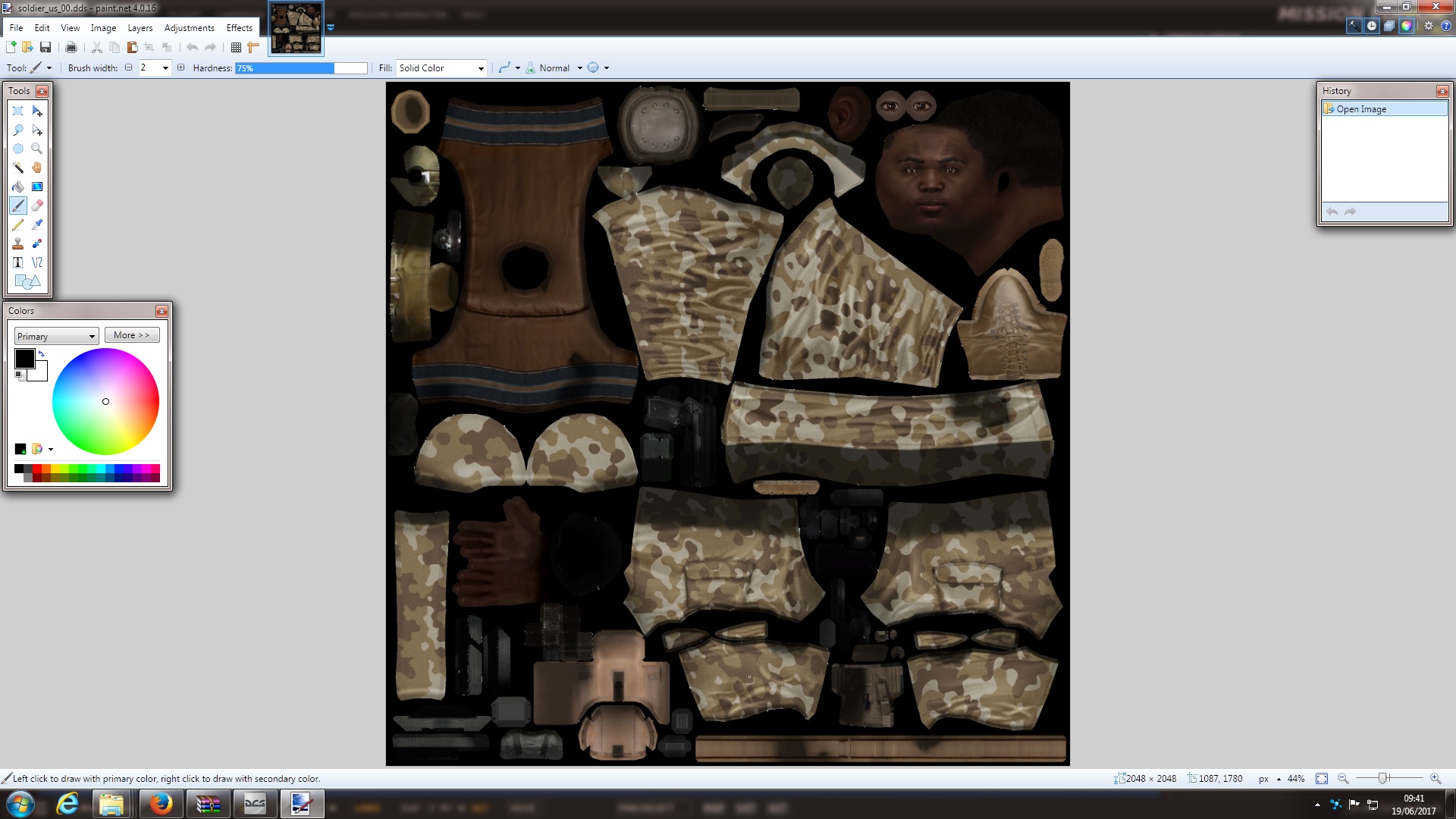Viewport: 1456px width, 819px height.
Task: Swap primary and secondary colors
Action: [42, 354]
